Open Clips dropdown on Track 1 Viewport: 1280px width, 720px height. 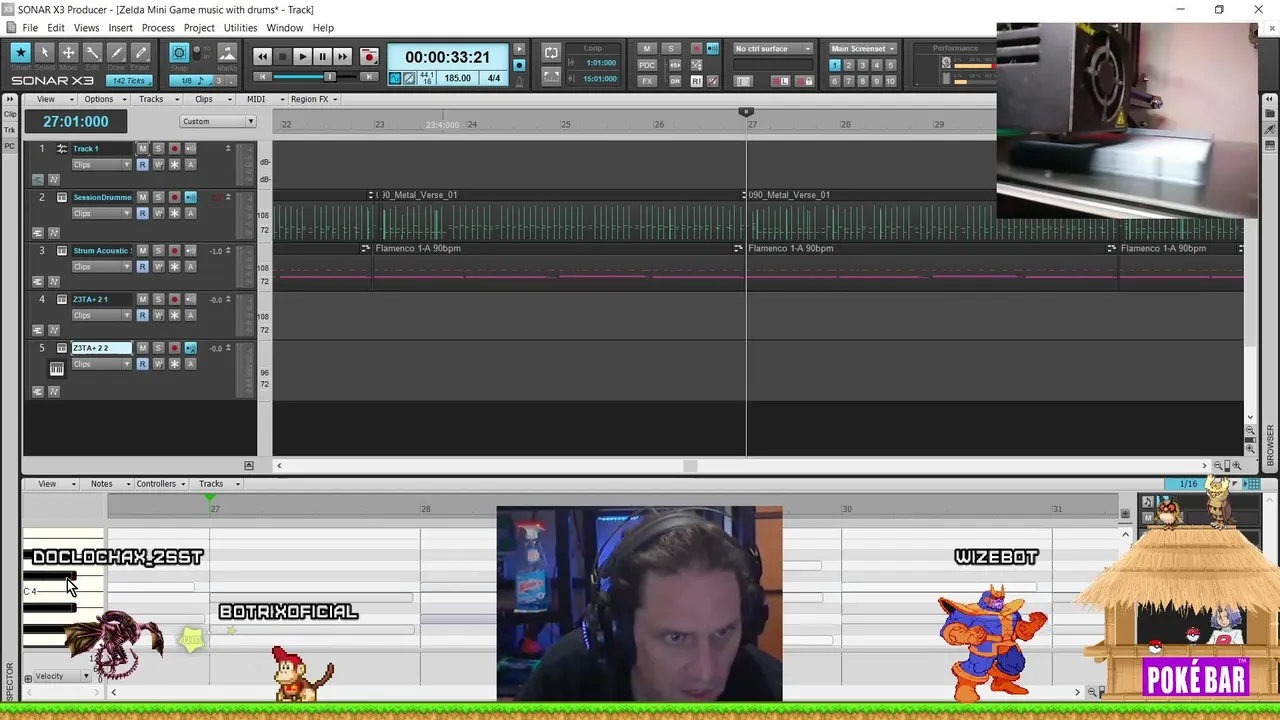click(101, 164)
